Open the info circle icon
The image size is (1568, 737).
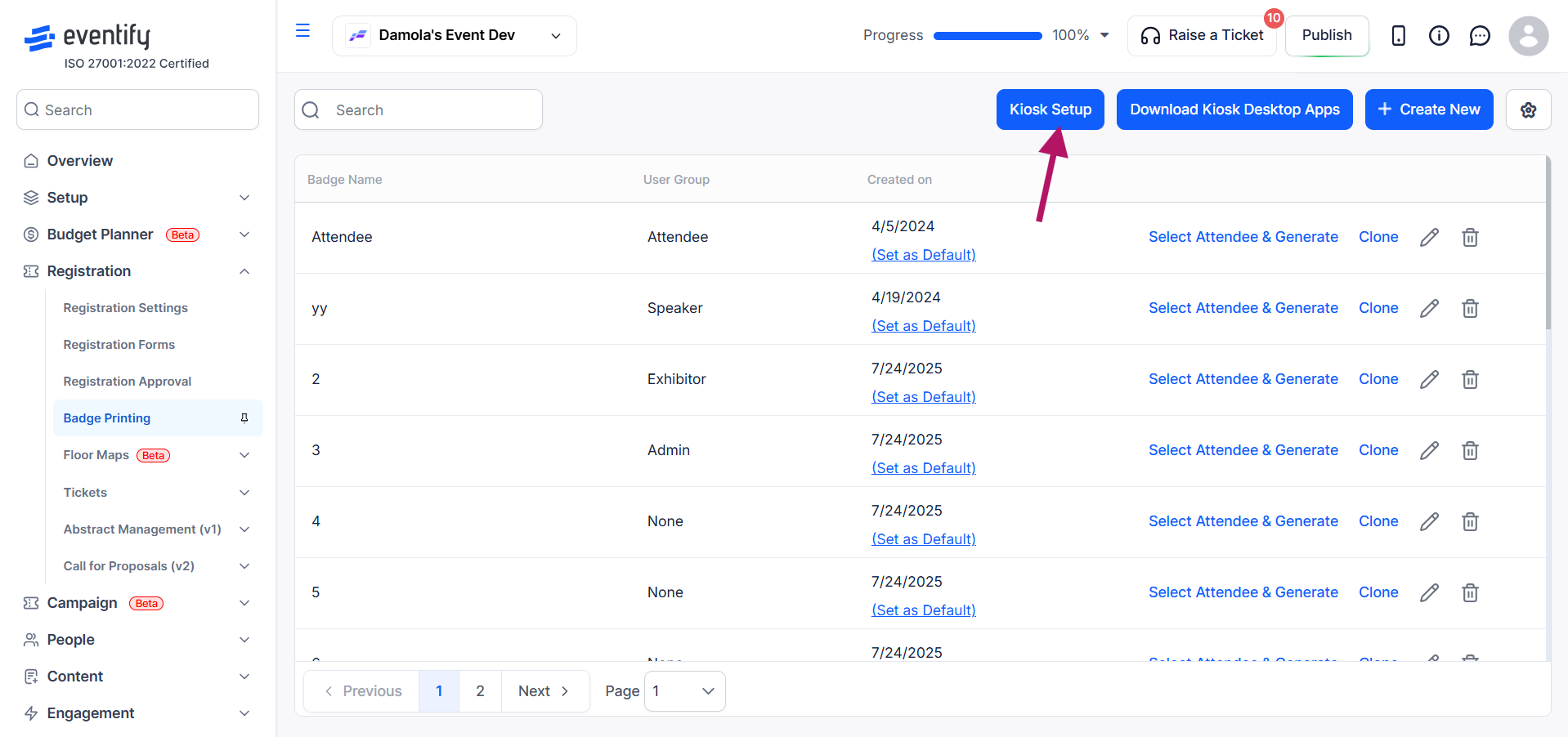point(1439,36)
